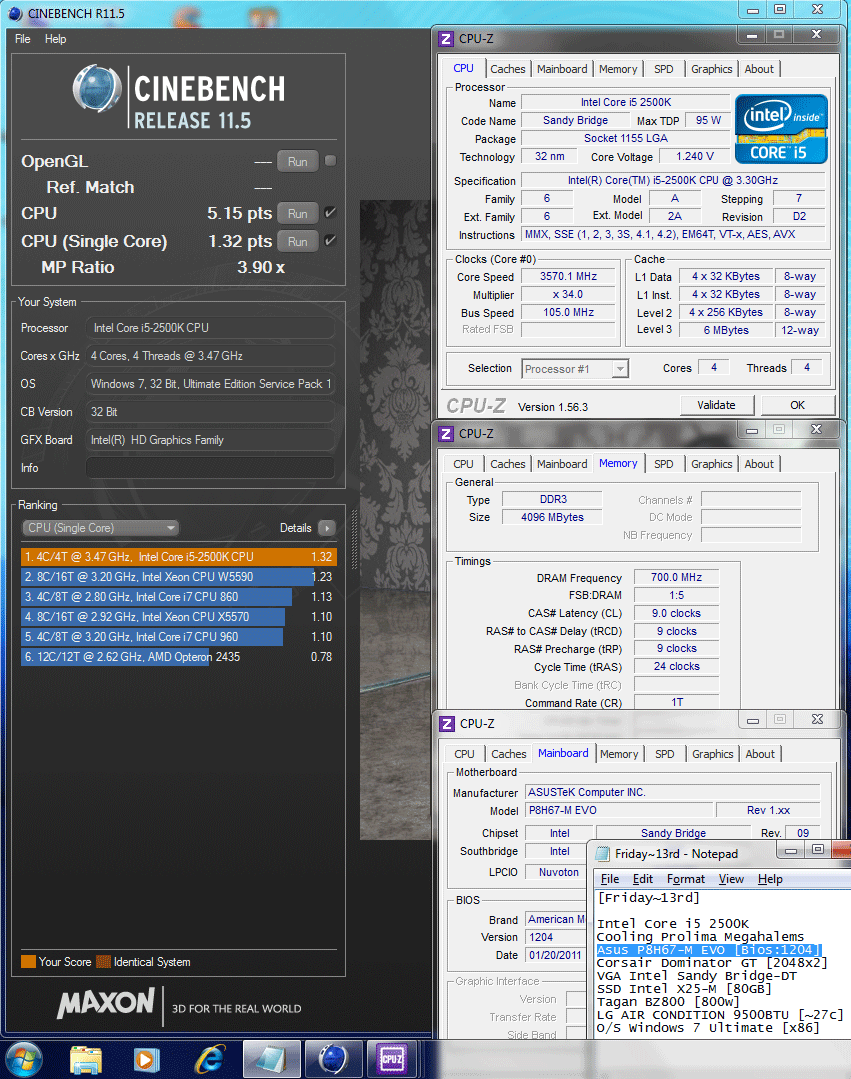This screenshot has height=1079, width=851.
Task: Toggle the OpenGL test checkbox
Action: [x=330, y=160]
